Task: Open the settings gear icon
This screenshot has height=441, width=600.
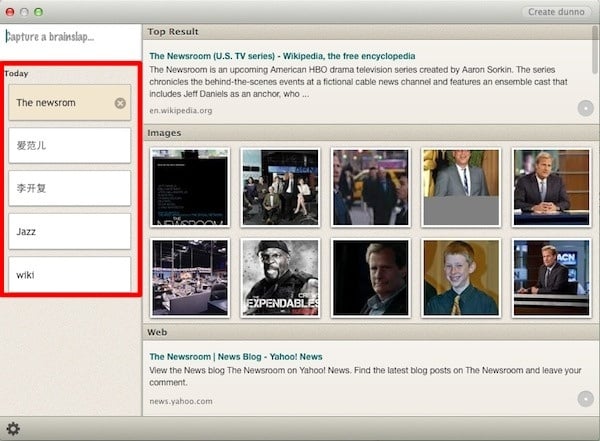Action: click(14, 429)
